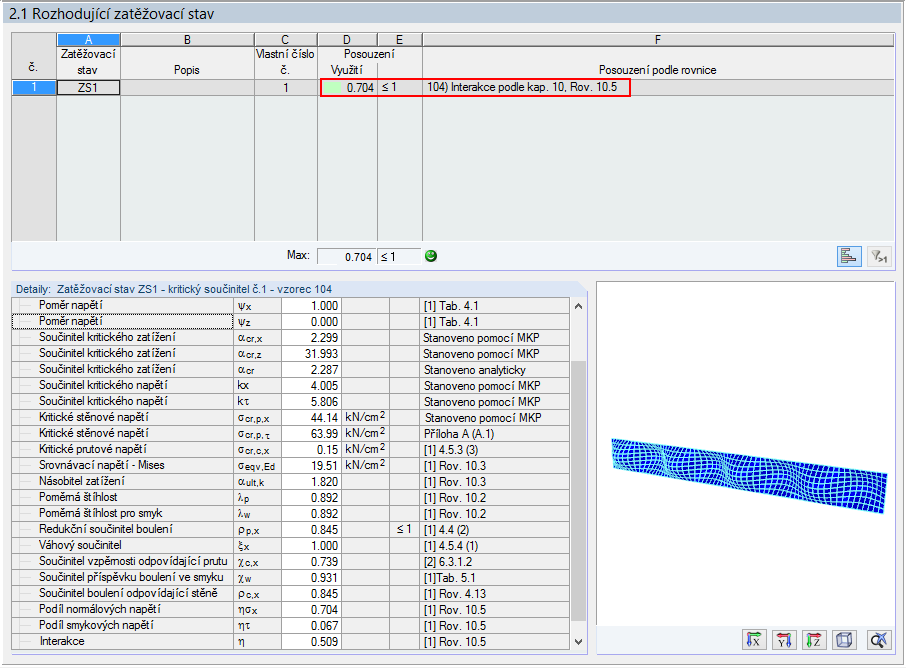Click utilization value 0.704 in row ZS1
Image resolution: width=906 pixels, height=668 pixels.
360,88
